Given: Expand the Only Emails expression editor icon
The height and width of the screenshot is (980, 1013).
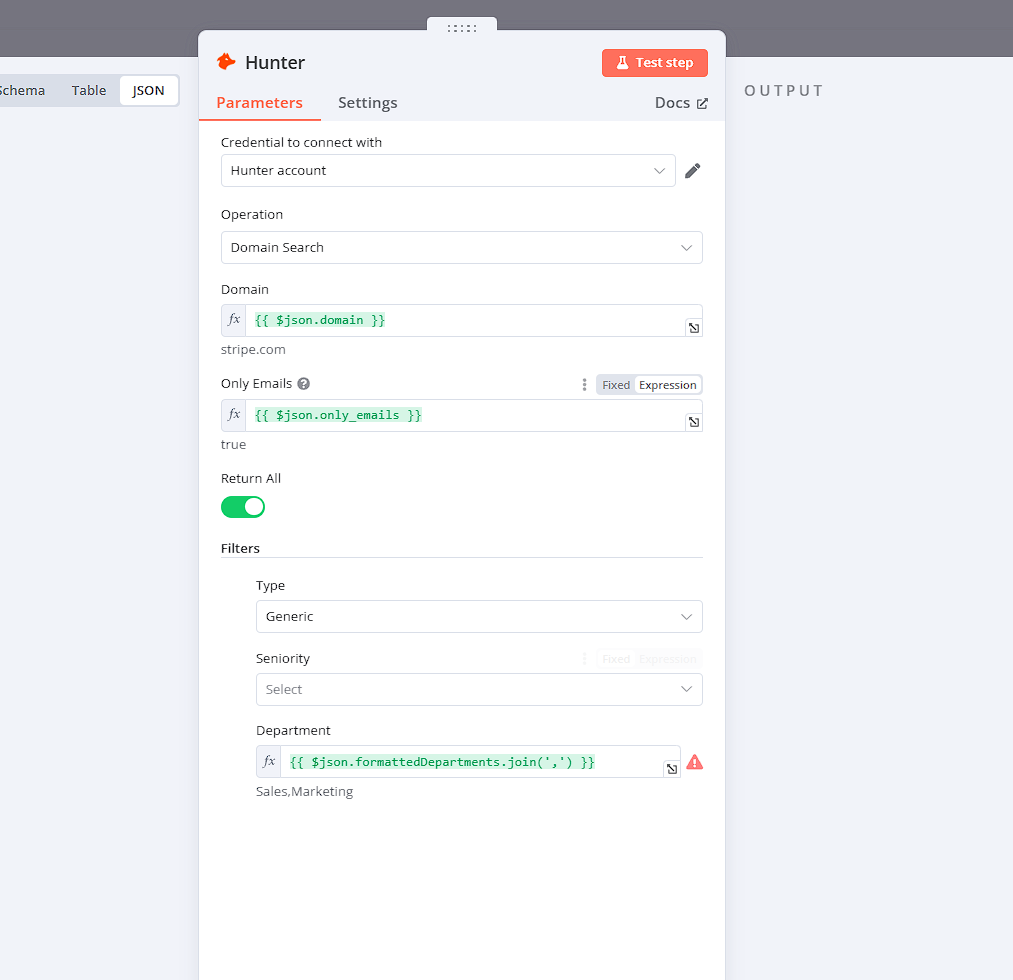Looking at the screenshot, I should [694, 422].
